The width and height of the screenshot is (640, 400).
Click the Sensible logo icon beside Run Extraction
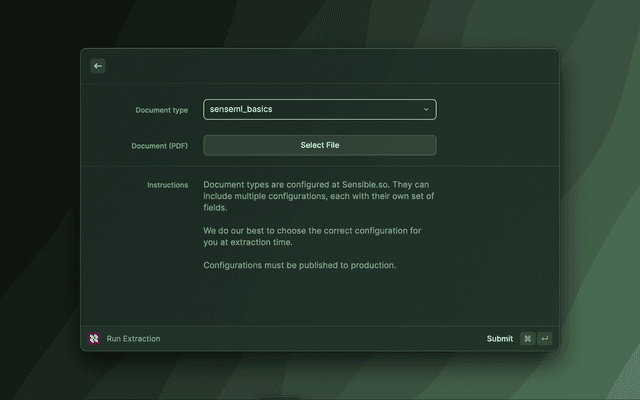(94, 339)
